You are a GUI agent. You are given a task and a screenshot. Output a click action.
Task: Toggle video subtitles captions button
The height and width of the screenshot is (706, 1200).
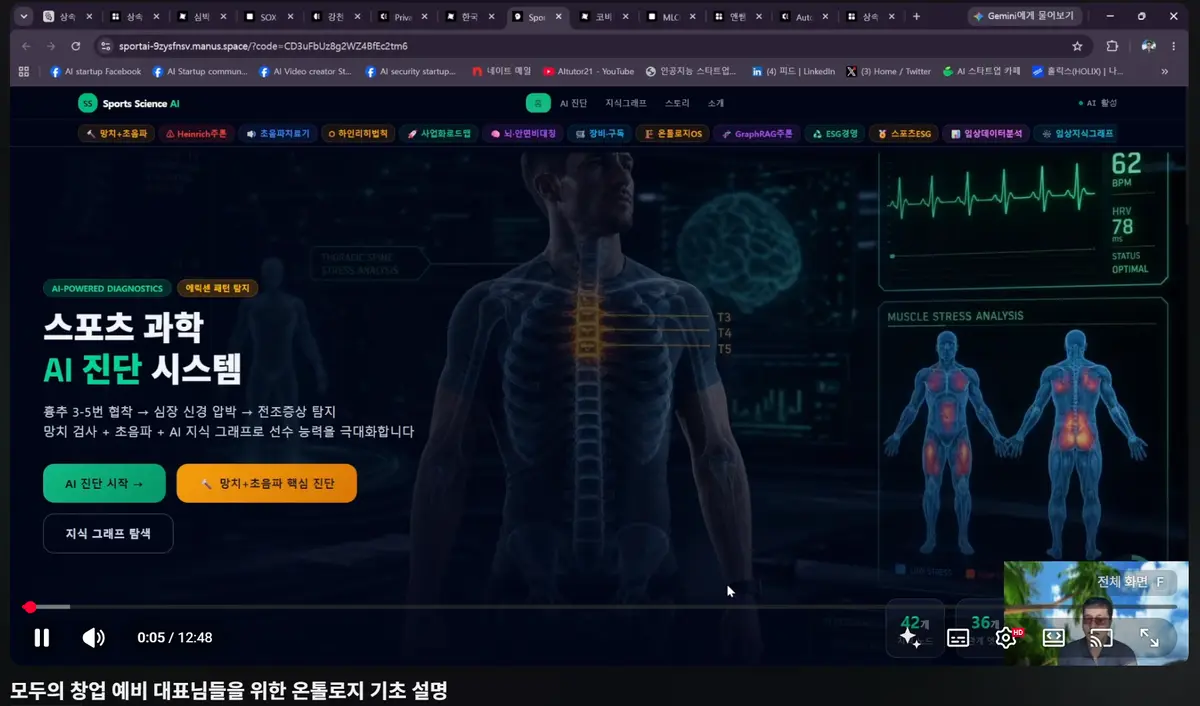pyautogui.click(x=958, y=637)
